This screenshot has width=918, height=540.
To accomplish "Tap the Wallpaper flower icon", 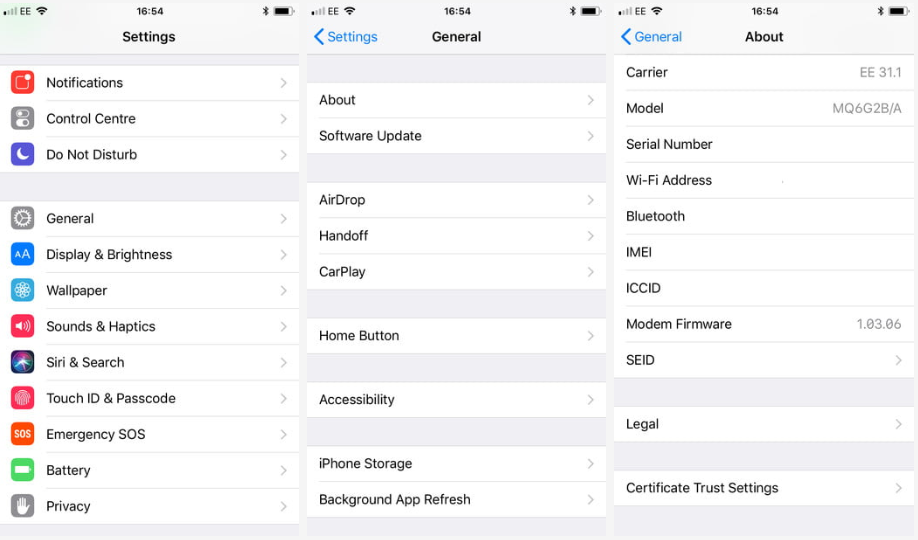I will (22, 290).
